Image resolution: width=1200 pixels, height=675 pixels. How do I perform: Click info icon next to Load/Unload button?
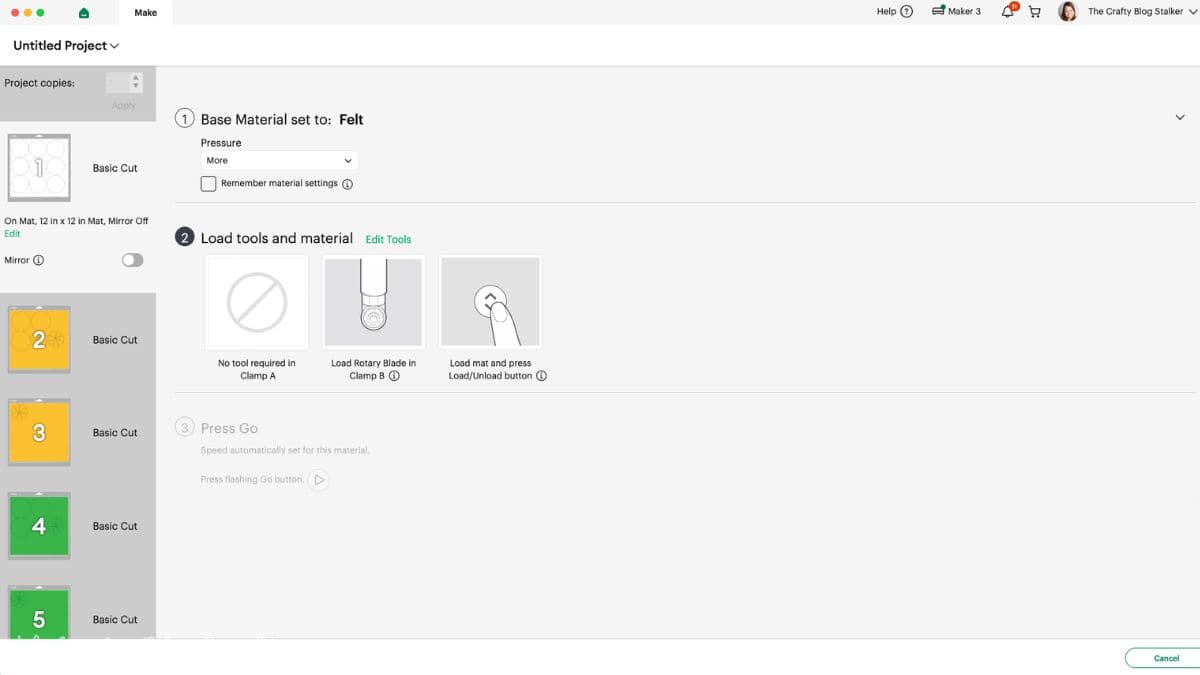click(541, 376)
